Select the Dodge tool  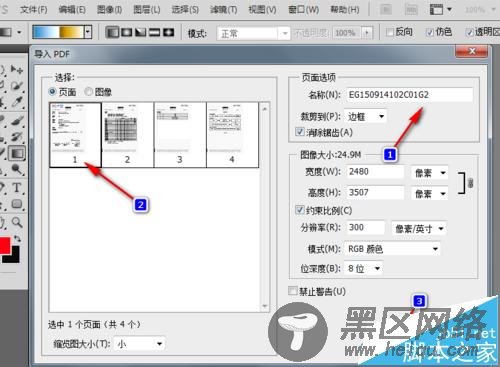click(x=17, y=169)
